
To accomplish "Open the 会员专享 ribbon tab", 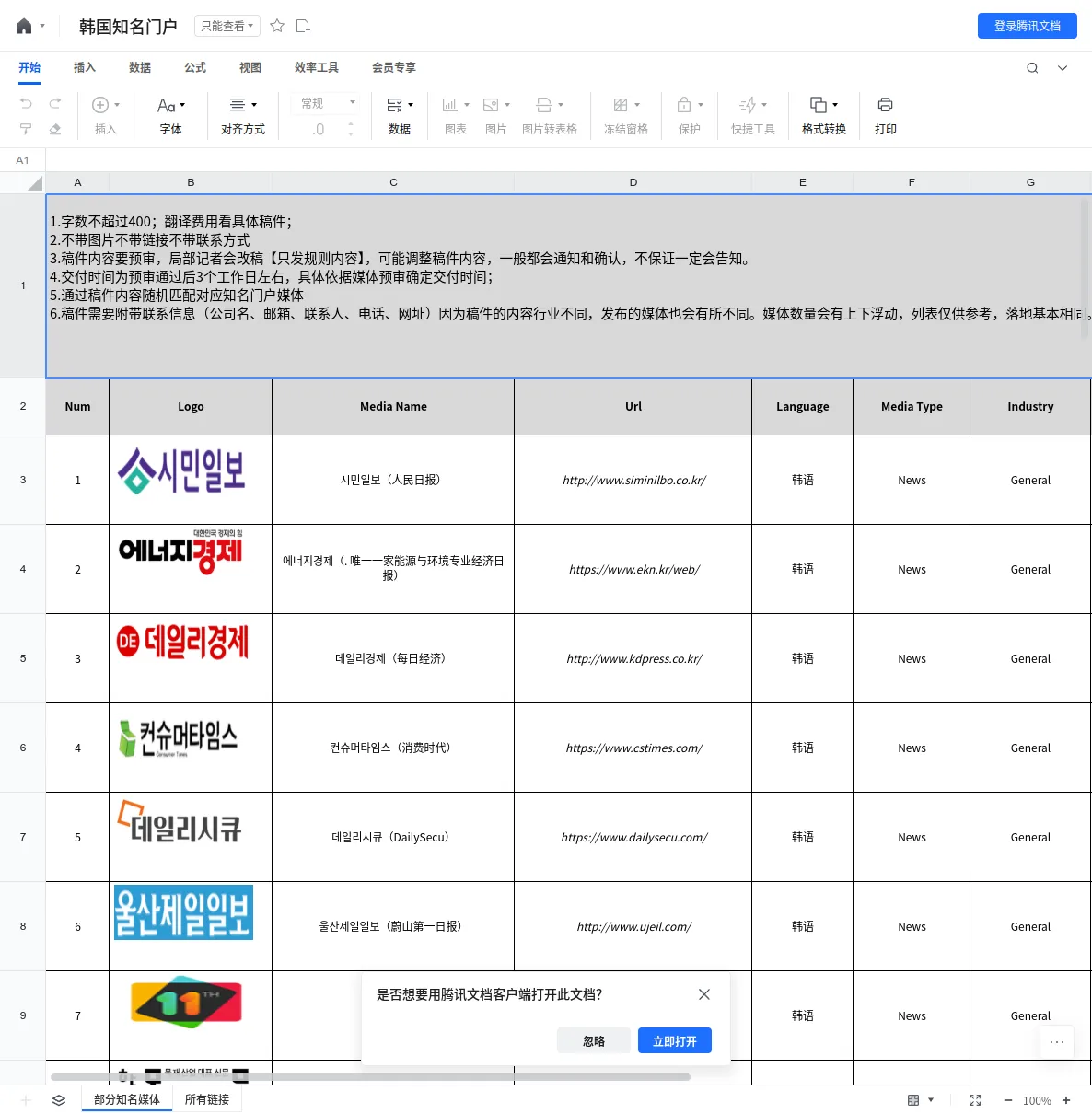I will [394, 67].
